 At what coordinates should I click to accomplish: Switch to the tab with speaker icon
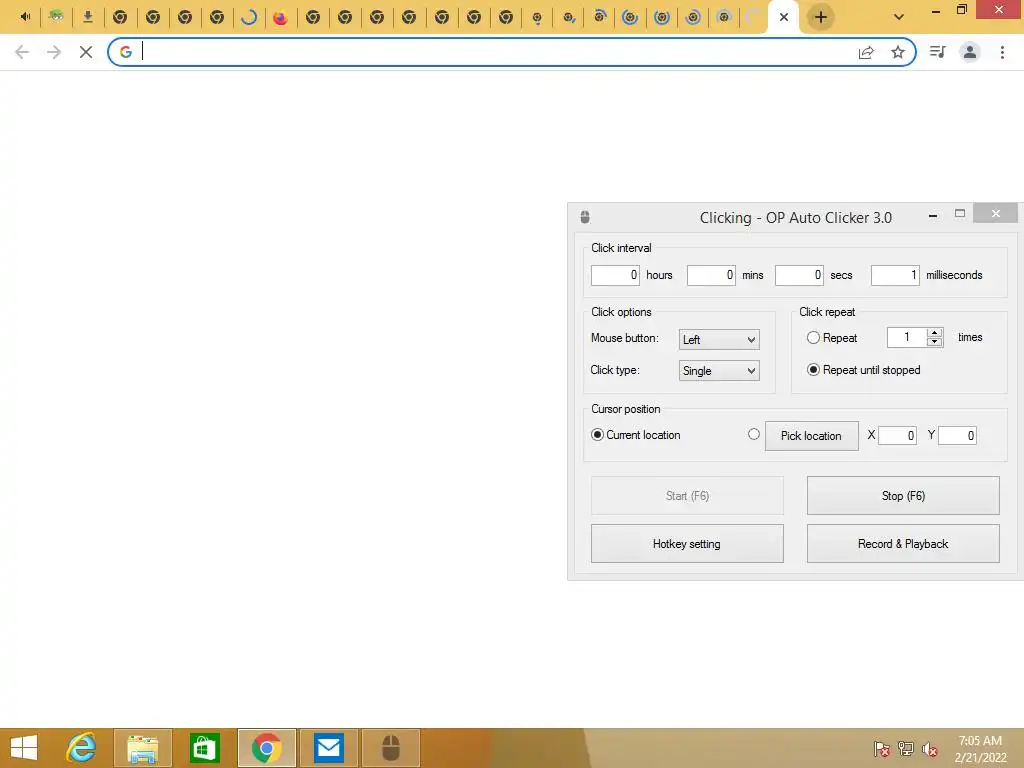pyautogui.click(x=25, y=17)
